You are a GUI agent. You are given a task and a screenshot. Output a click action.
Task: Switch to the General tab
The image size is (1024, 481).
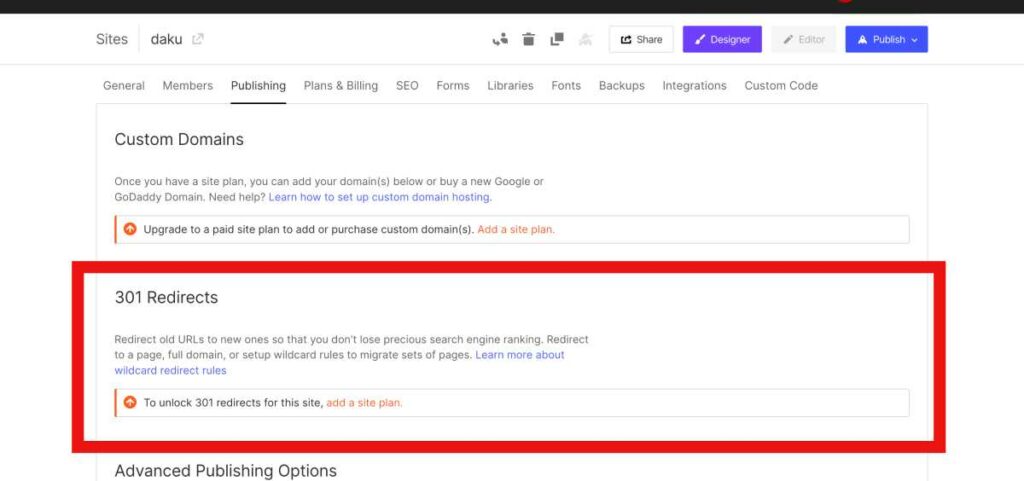tap(124, 86)
